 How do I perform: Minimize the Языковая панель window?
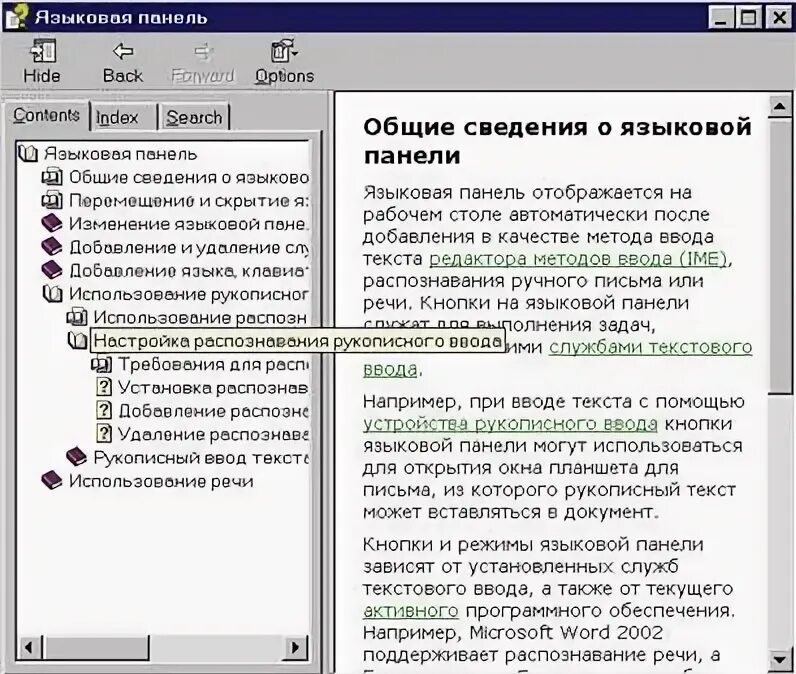tap(721, 18)
